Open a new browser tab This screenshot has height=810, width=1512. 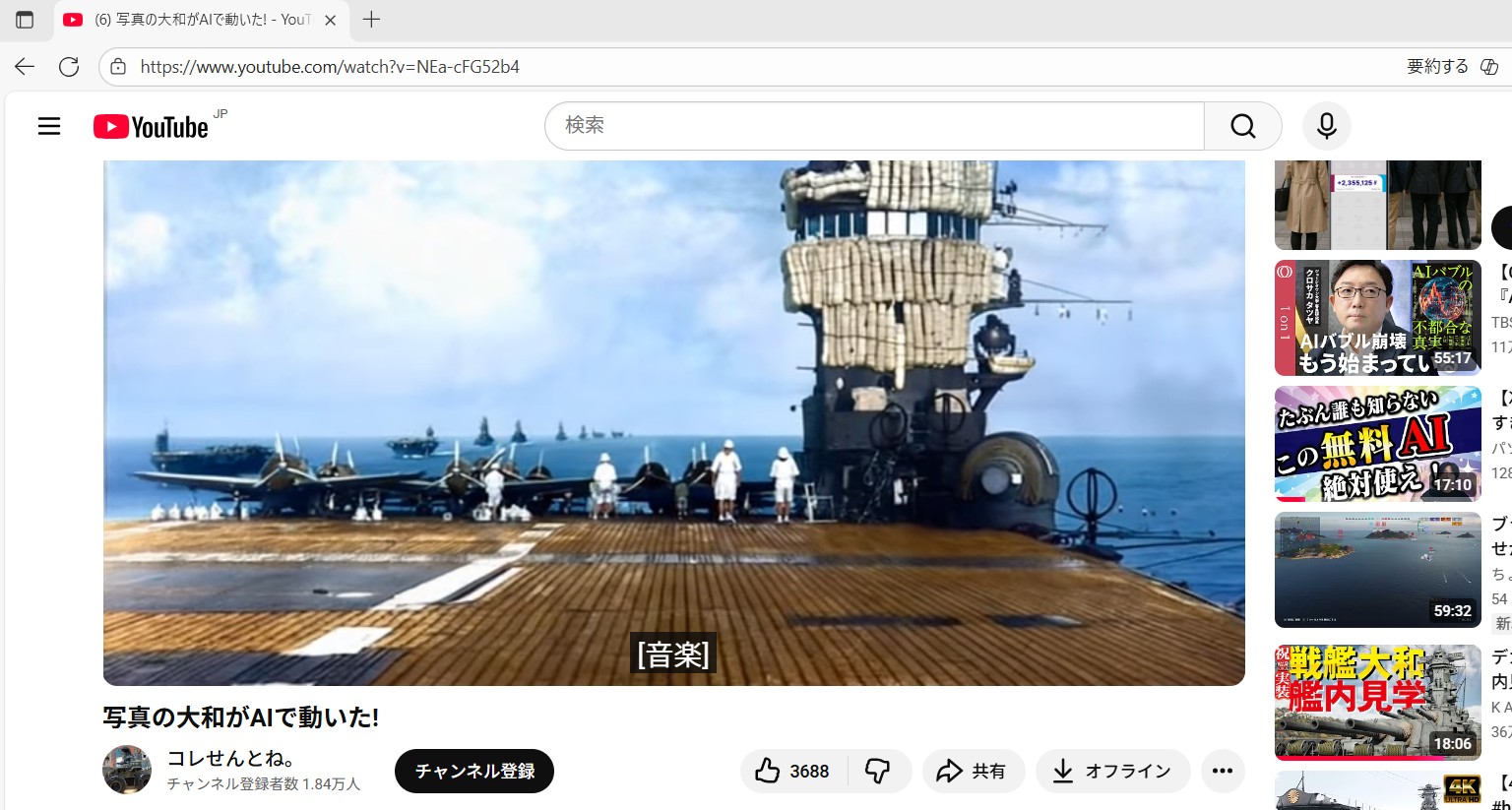371,20
